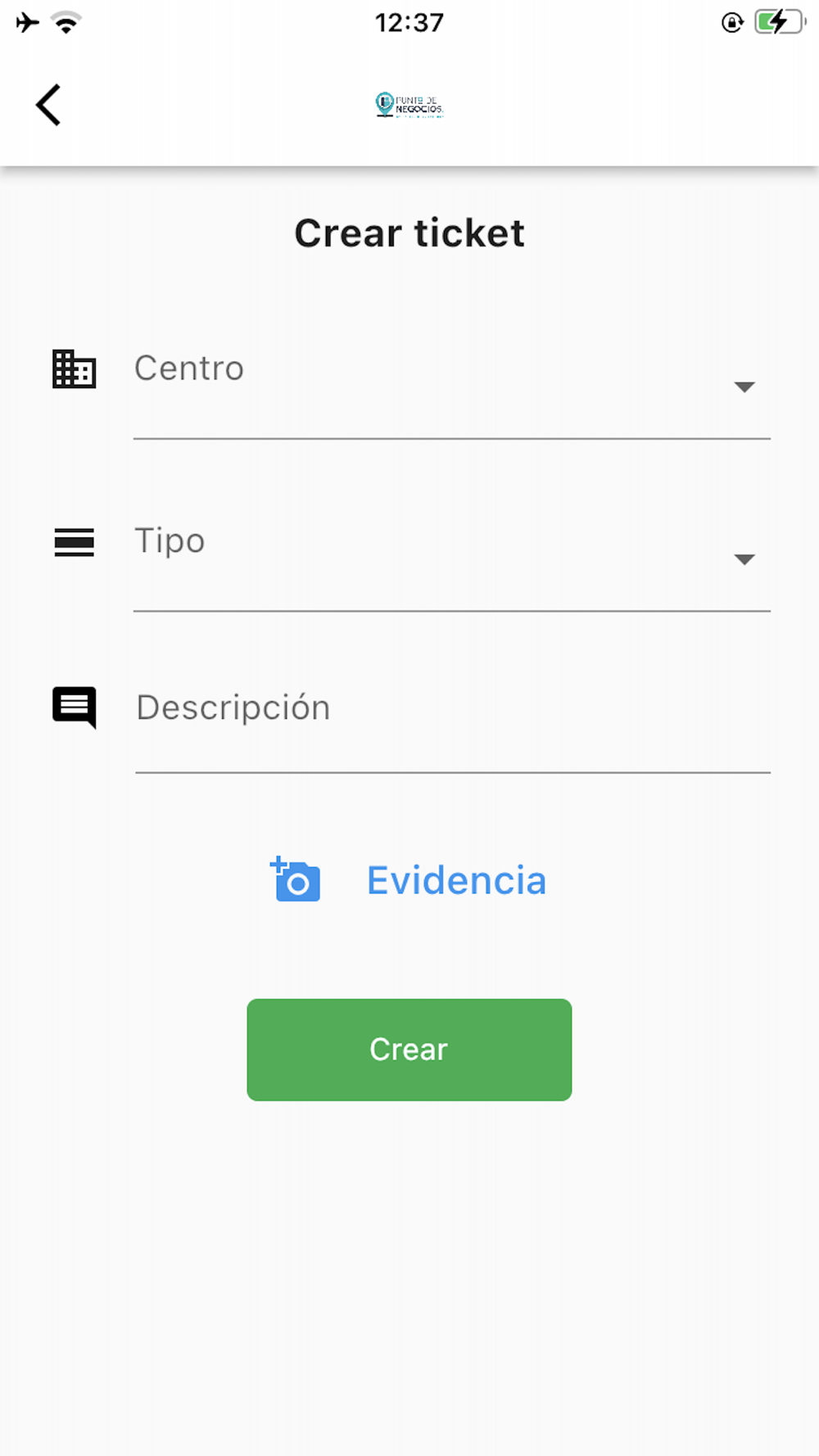Submit with the green Crear button
819x1456 pixels.
409,1049
